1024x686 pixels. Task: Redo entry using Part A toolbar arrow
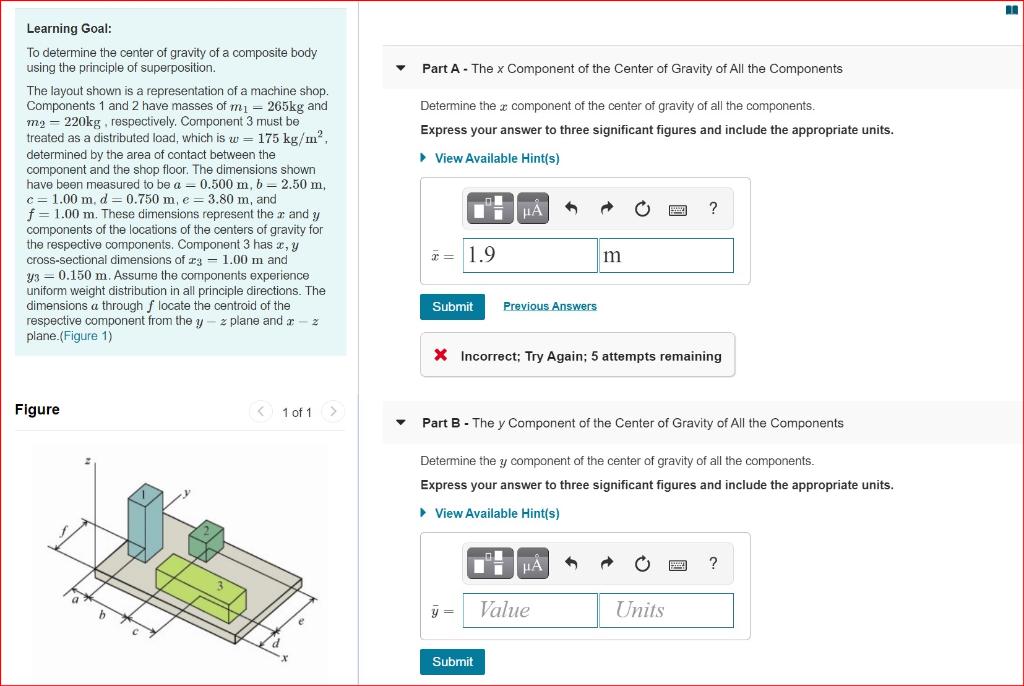[x=605, y=208]
